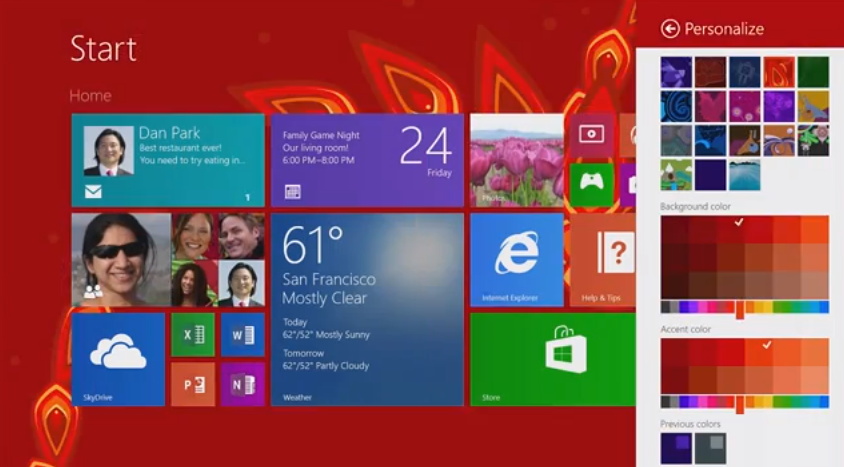844x467 pixels.
Task: Launch the OneNote tile
Action: [x=243, y=384]
